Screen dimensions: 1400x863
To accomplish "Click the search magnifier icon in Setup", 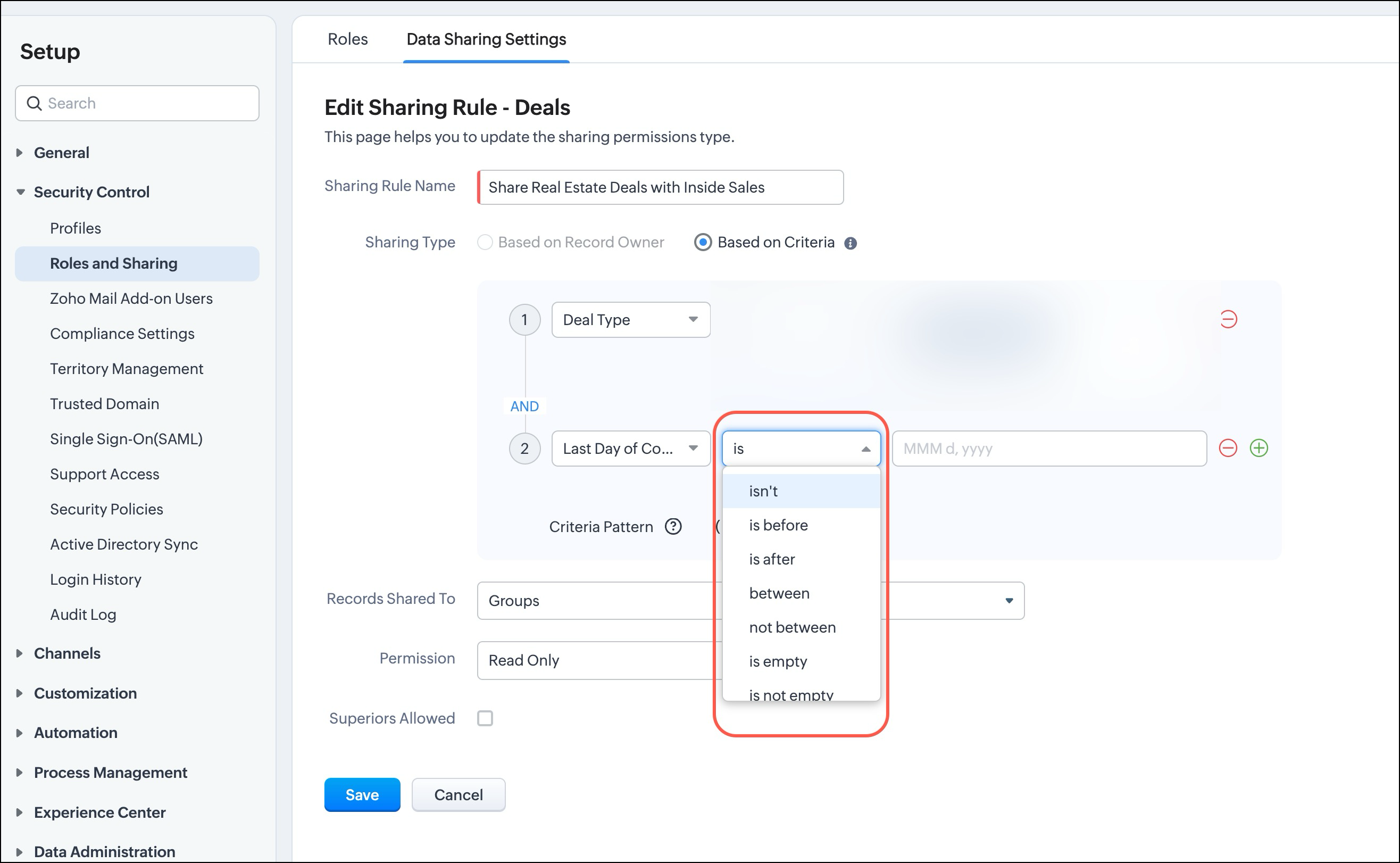I will point(34,103).
